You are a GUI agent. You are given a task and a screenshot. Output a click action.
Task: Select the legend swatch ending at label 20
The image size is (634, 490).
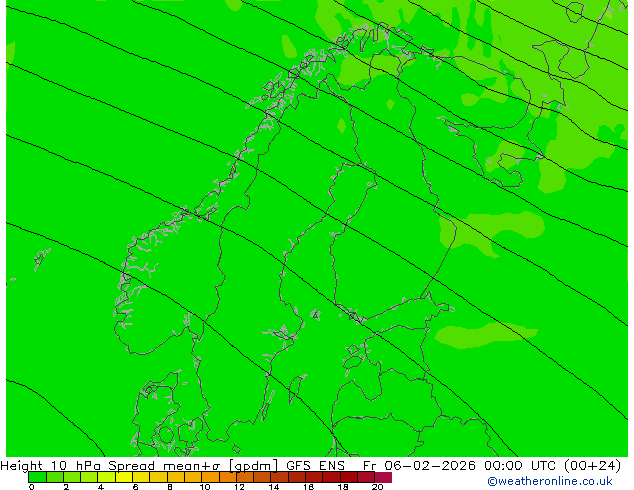click(366, 477)
